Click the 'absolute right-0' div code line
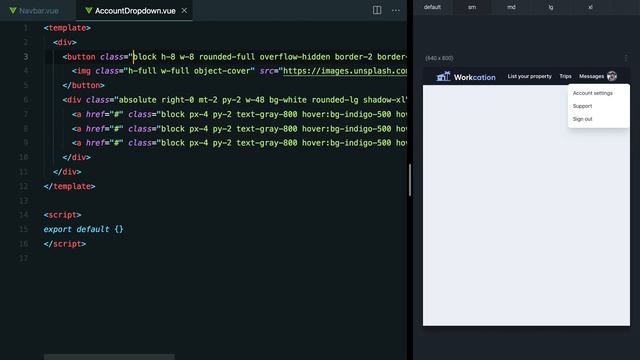This screenshot has width=640, height=360. pyautogui.click(x=235, y=100)
